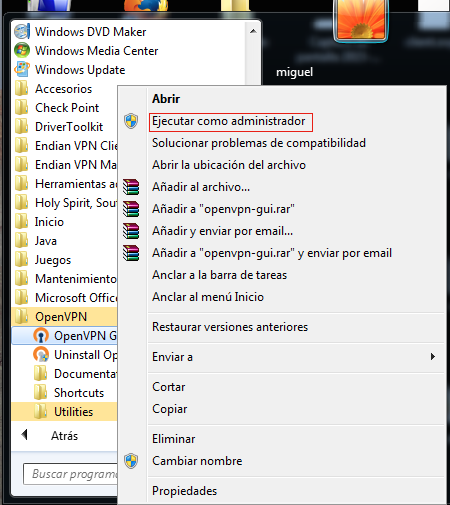Open Windows Media Center from its icon

click(22, 51)
